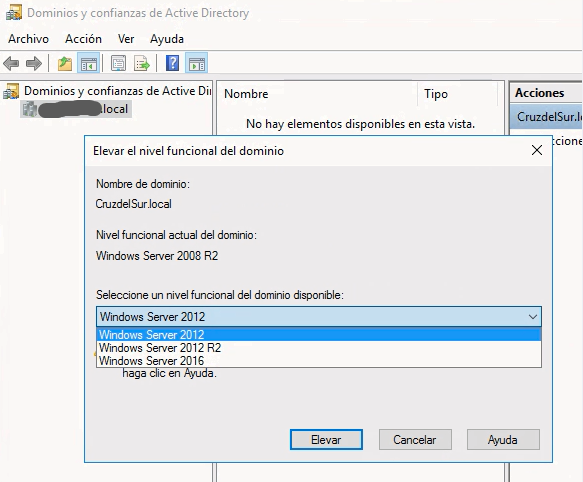
Task: Sort by the Tipo column header
Action: tap(458, 94)
